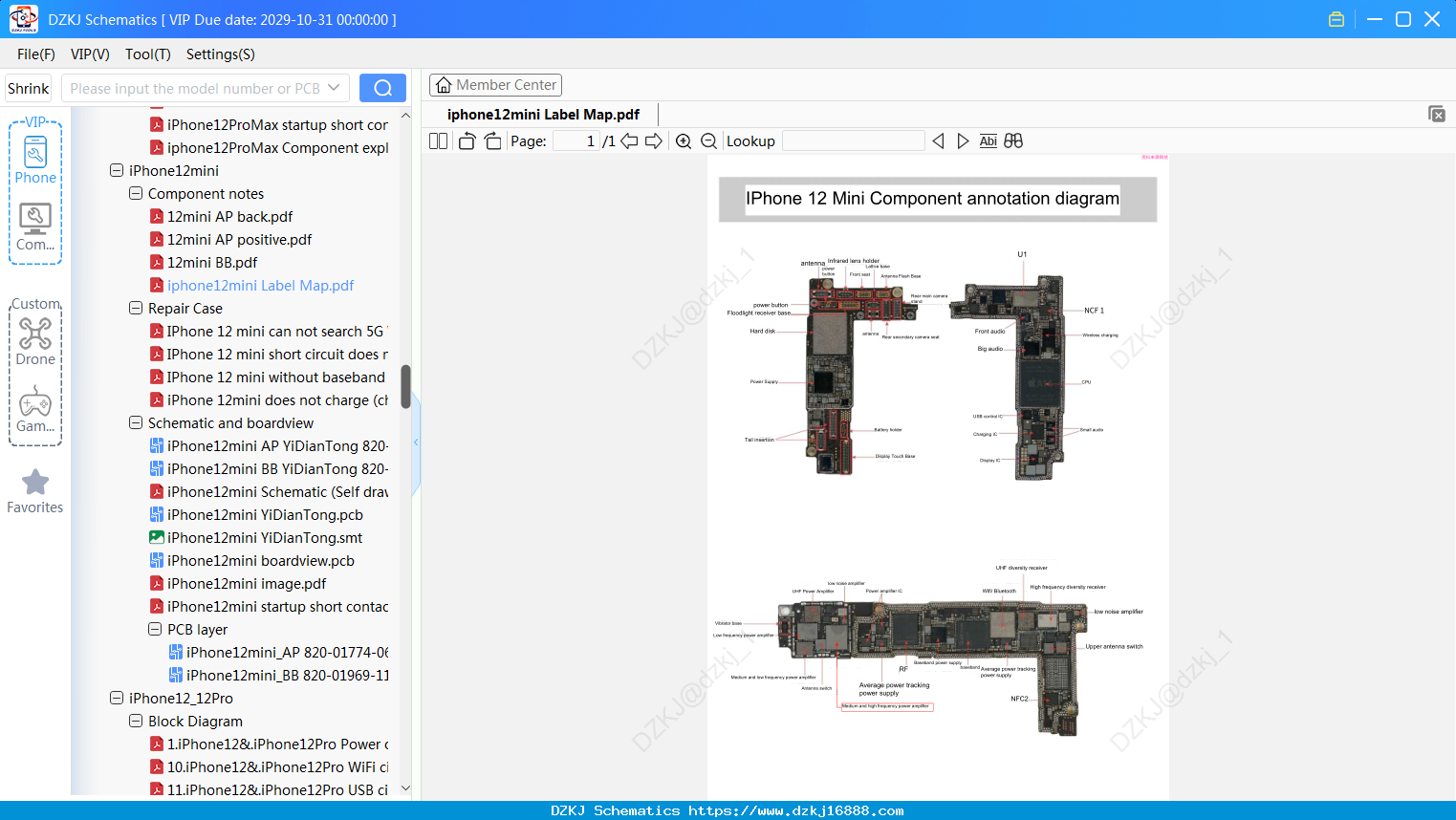The image size is (1456, 820).
Task: Open iPhone12mini image.pdf
Action: [x=238, y=583]
